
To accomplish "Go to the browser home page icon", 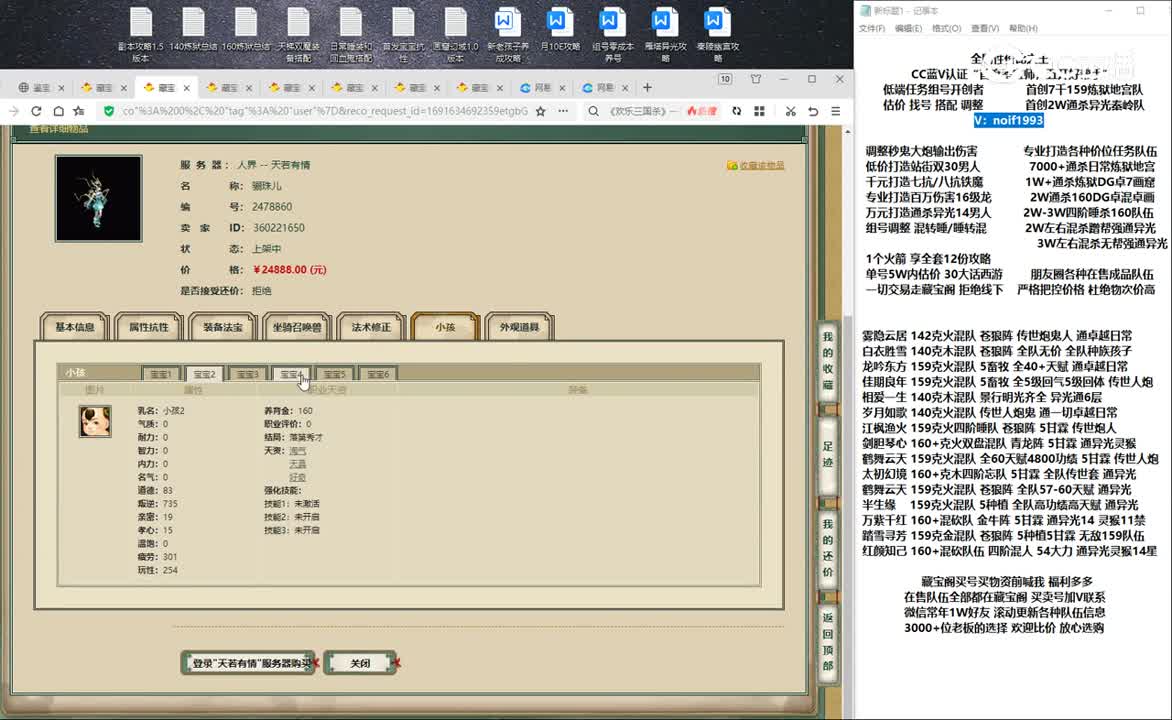I will pos(58,111).
